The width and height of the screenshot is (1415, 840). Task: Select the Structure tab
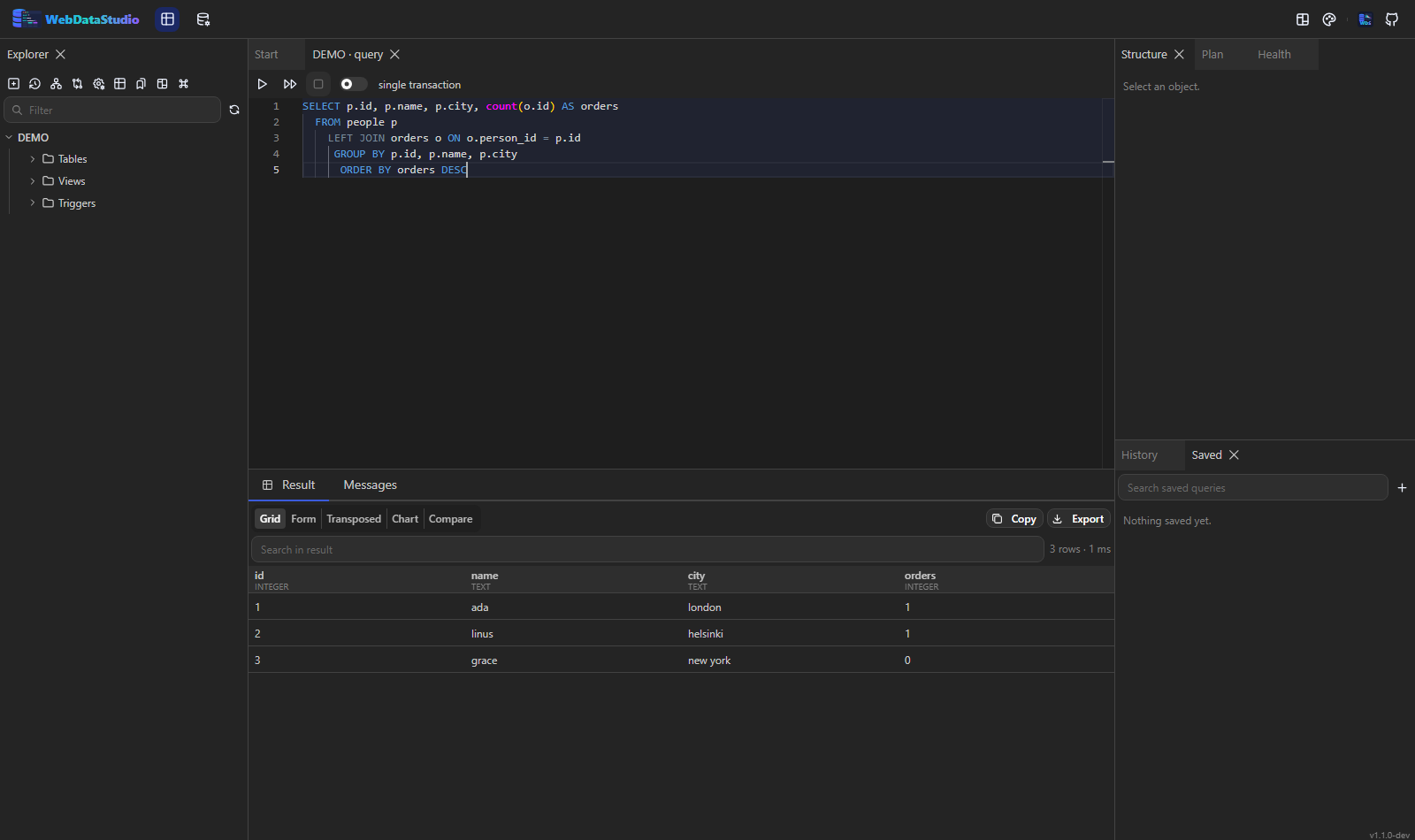click(x=1143, y=54)
